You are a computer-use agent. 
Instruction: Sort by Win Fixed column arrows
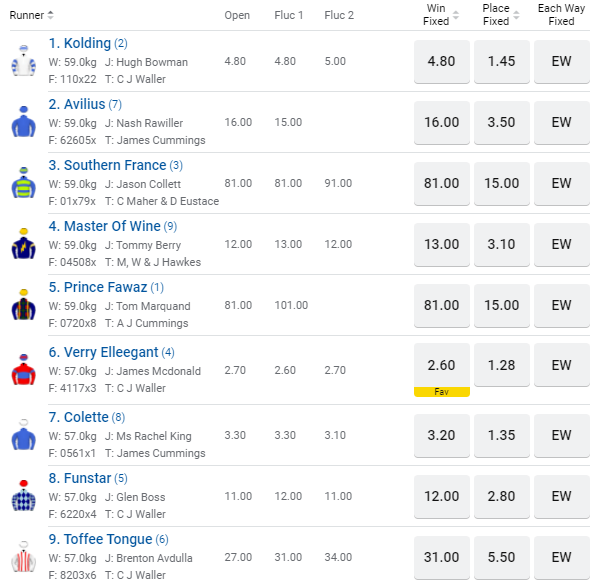tap(456, 15)
